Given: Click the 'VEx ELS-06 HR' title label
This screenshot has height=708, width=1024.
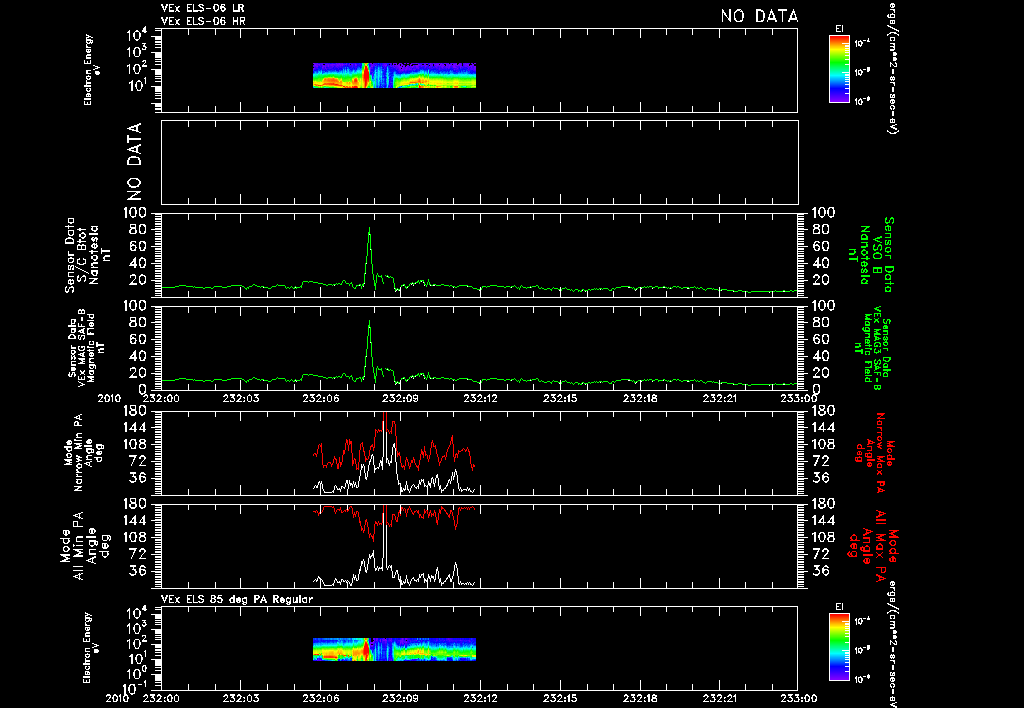Looking at the screenshot, I should pos(202,22).
